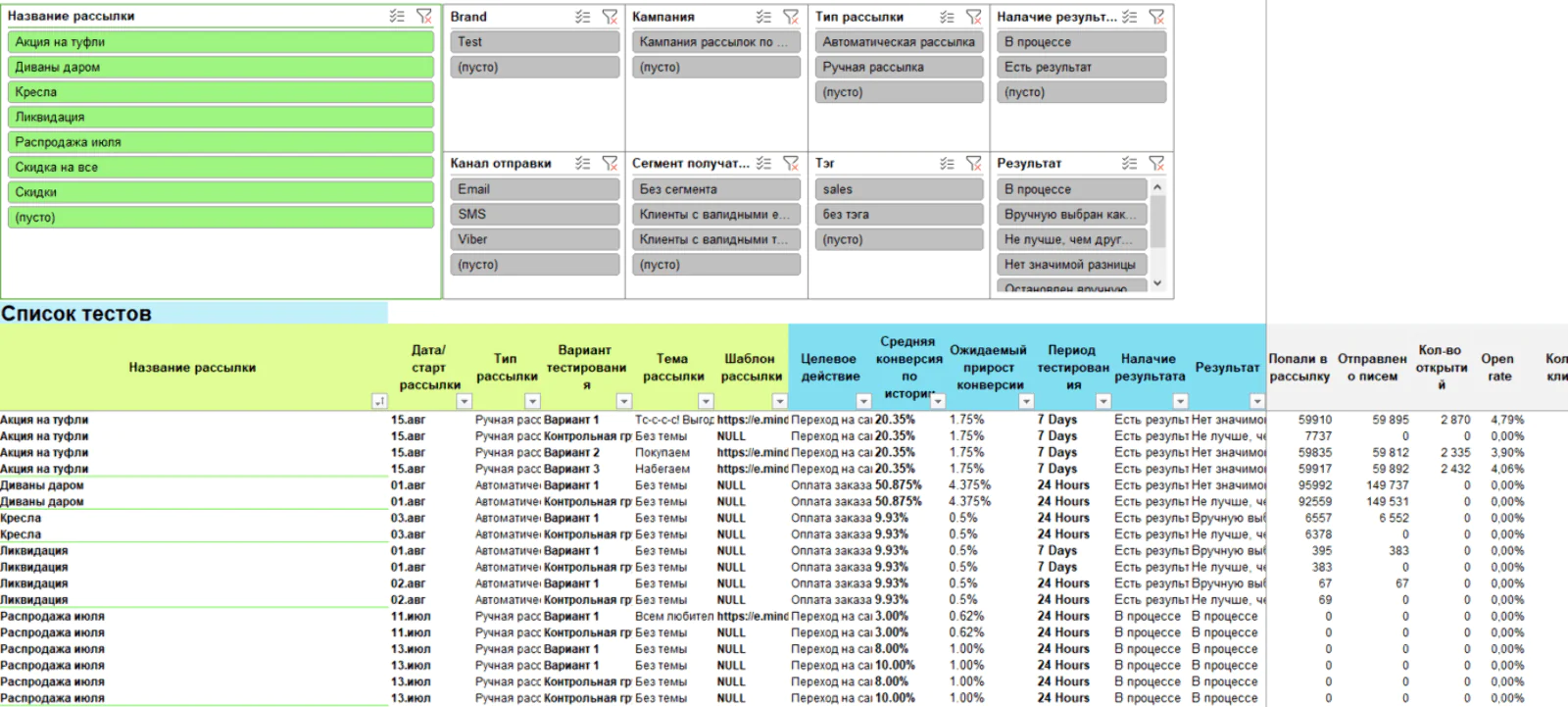Clear filter on Налачие результ... slicer
The image size is (1568, 707).
click(1156, 17)
